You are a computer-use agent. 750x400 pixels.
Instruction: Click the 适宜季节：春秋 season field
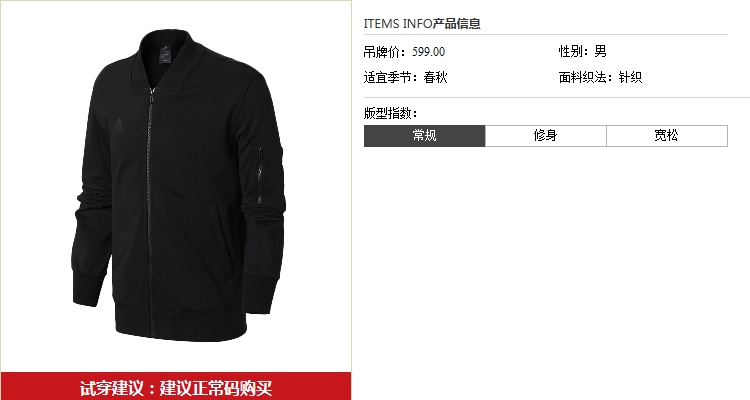coord(405,77)
